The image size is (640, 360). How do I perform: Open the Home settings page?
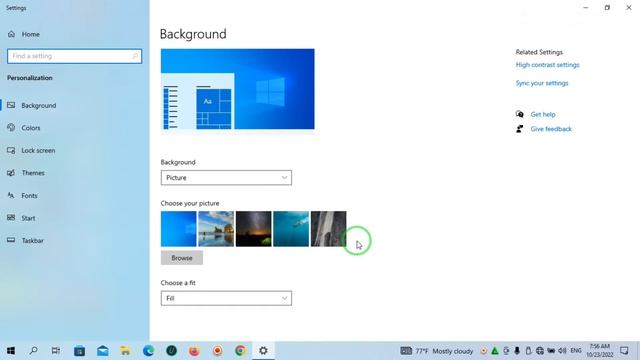coord(24,34)
